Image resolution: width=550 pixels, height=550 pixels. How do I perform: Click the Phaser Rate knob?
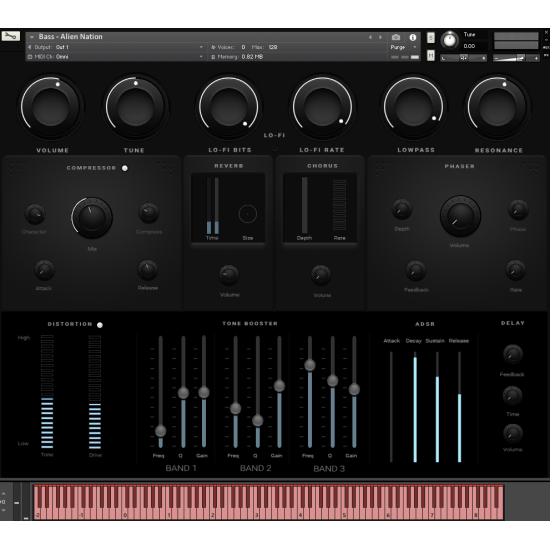(x=515, y=270)
